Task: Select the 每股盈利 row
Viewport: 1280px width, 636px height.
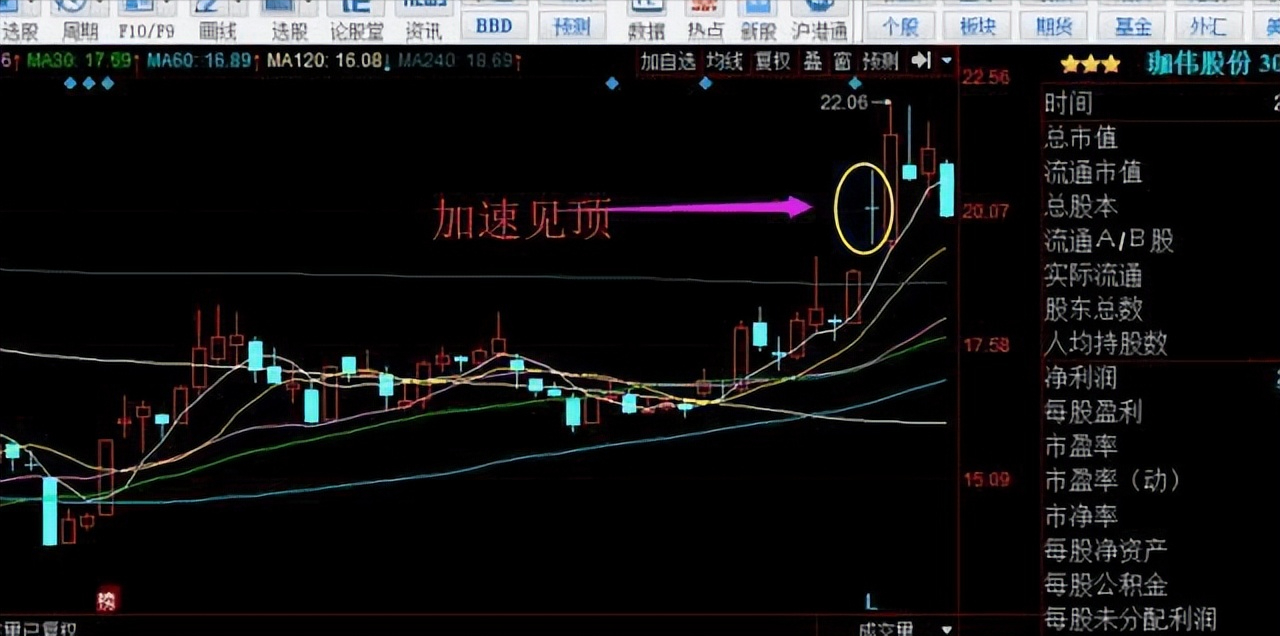Action: (1161, 411)
